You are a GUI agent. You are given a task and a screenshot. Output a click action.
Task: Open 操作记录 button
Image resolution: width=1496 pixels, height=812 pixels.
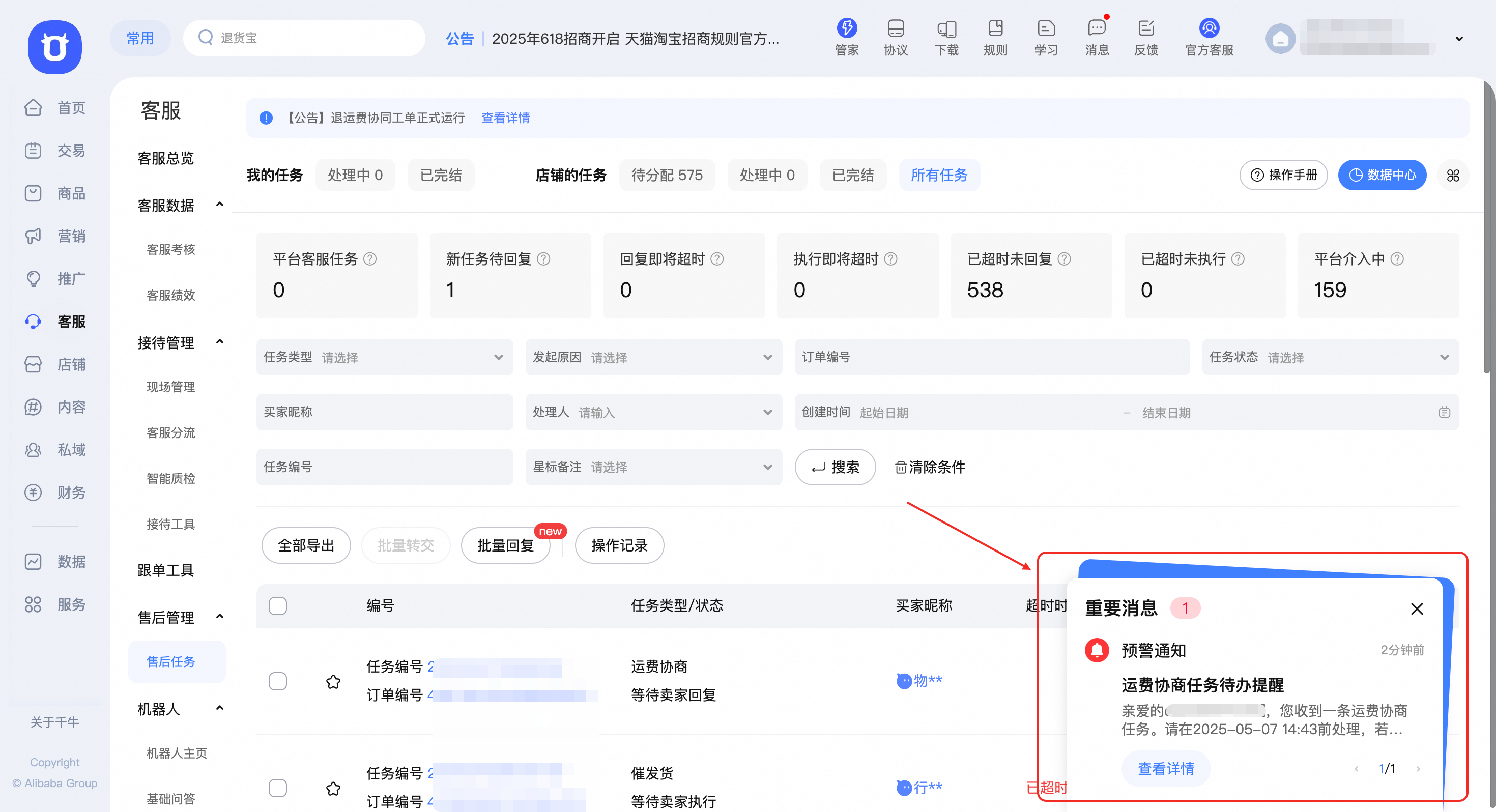pyautogui.click(x=619, y=545)
